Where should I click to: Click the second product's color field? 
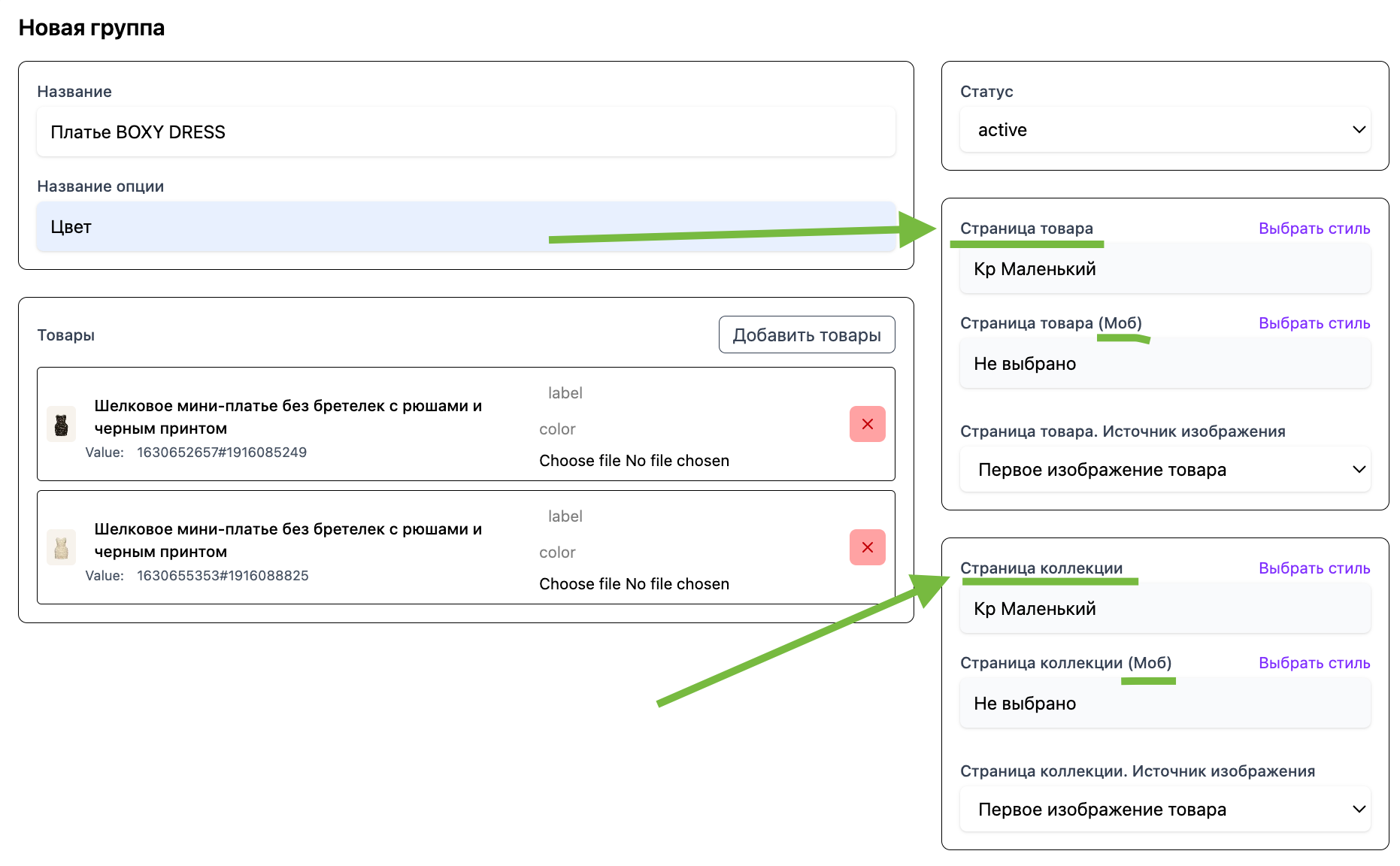pyautogui.click(x=558, y=553)
